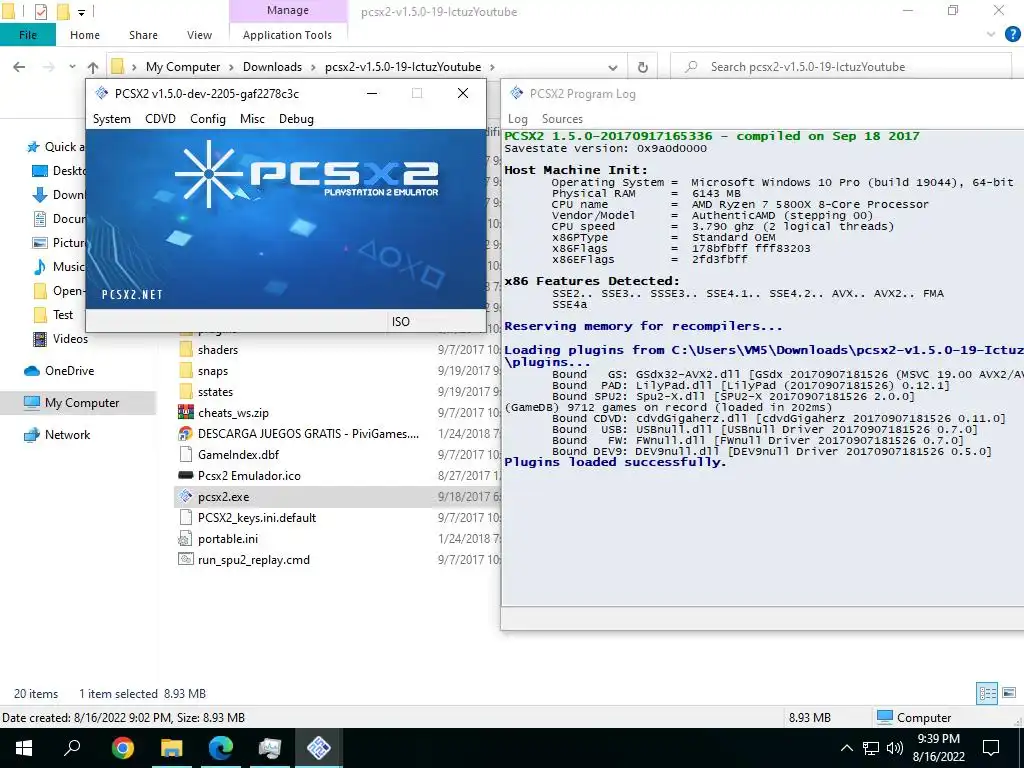The width and height of the screenshot is (1024, 768).
Task: Select the PCSX2_keys.ini.default file icon
Action: point(185,518)
